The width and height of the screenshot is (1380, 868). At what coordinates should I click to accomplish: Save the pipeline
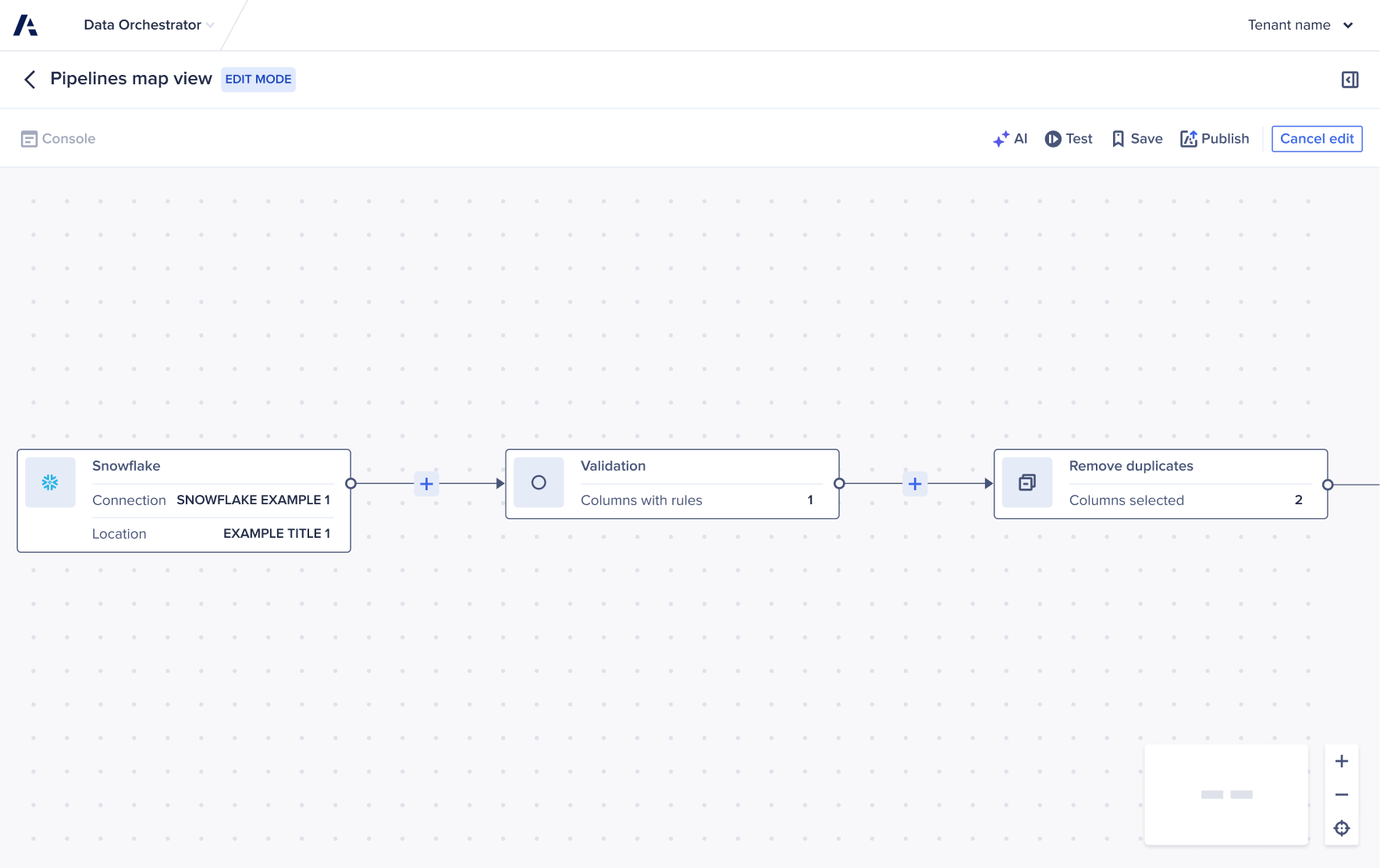tap(1137, 139)
